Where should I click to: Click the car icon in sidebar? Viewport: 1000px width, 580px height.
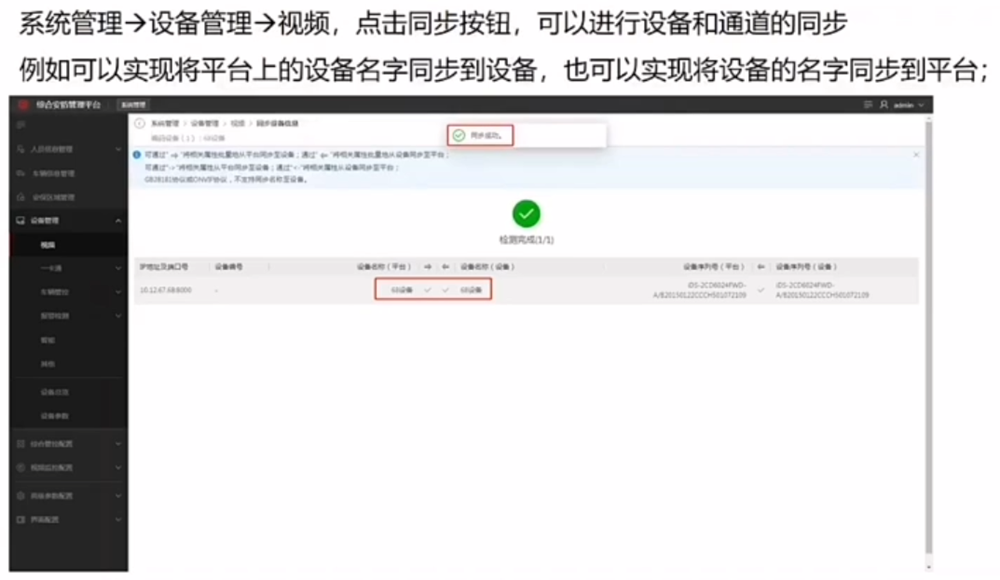pos(20,173)
